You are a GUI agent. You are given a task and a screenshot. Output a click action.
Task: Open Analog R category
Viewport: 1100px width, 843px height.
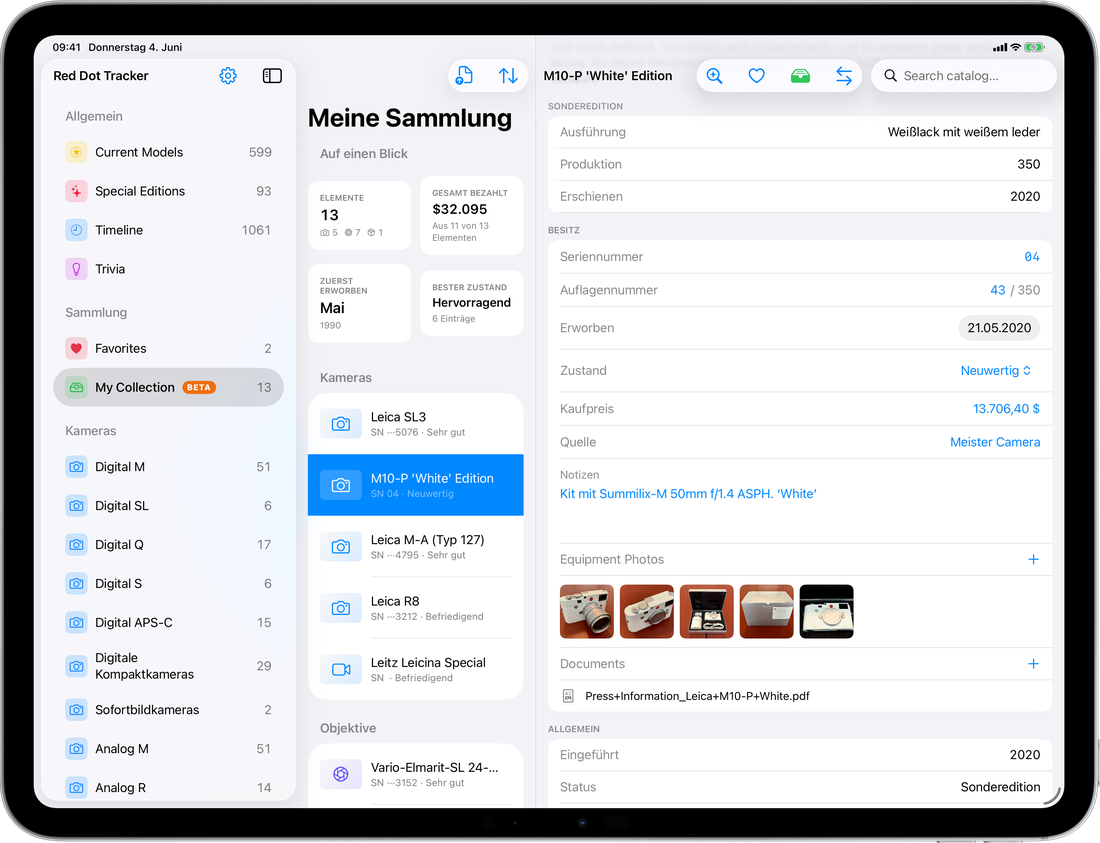(x=168, y=787)
